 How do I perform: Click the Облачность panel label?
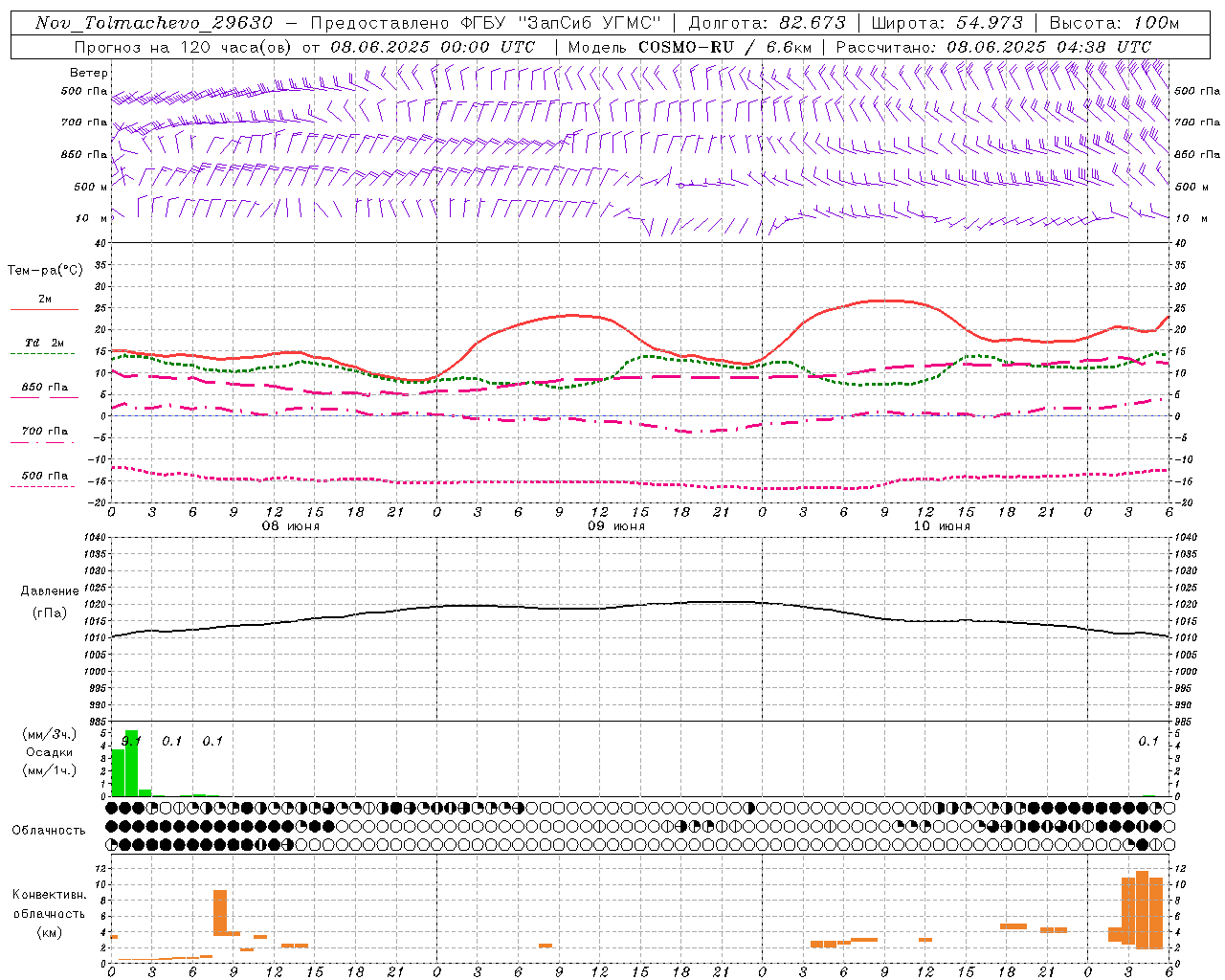click(x=49, y=831)
